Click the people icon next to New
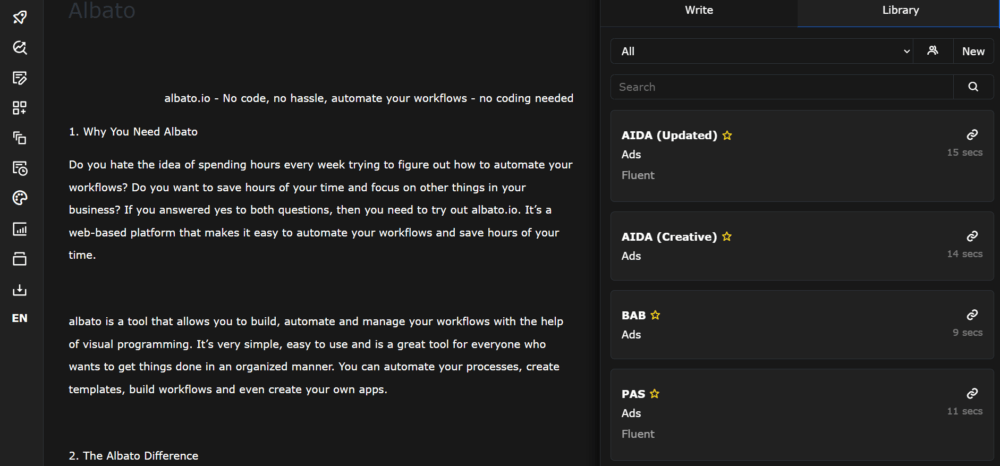The image size is (1000, 466). (933, 51)
